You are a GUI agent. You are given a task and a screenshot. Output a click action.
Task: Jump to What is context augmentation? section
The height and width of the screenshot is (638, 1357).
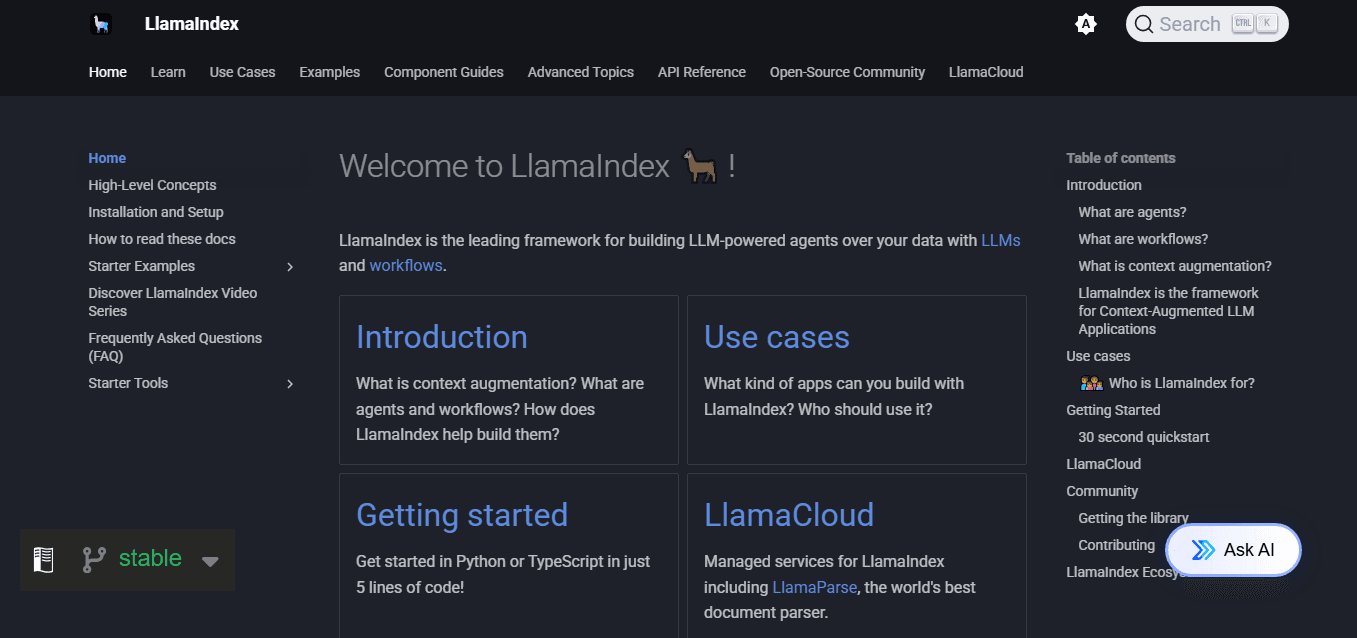1175,266
